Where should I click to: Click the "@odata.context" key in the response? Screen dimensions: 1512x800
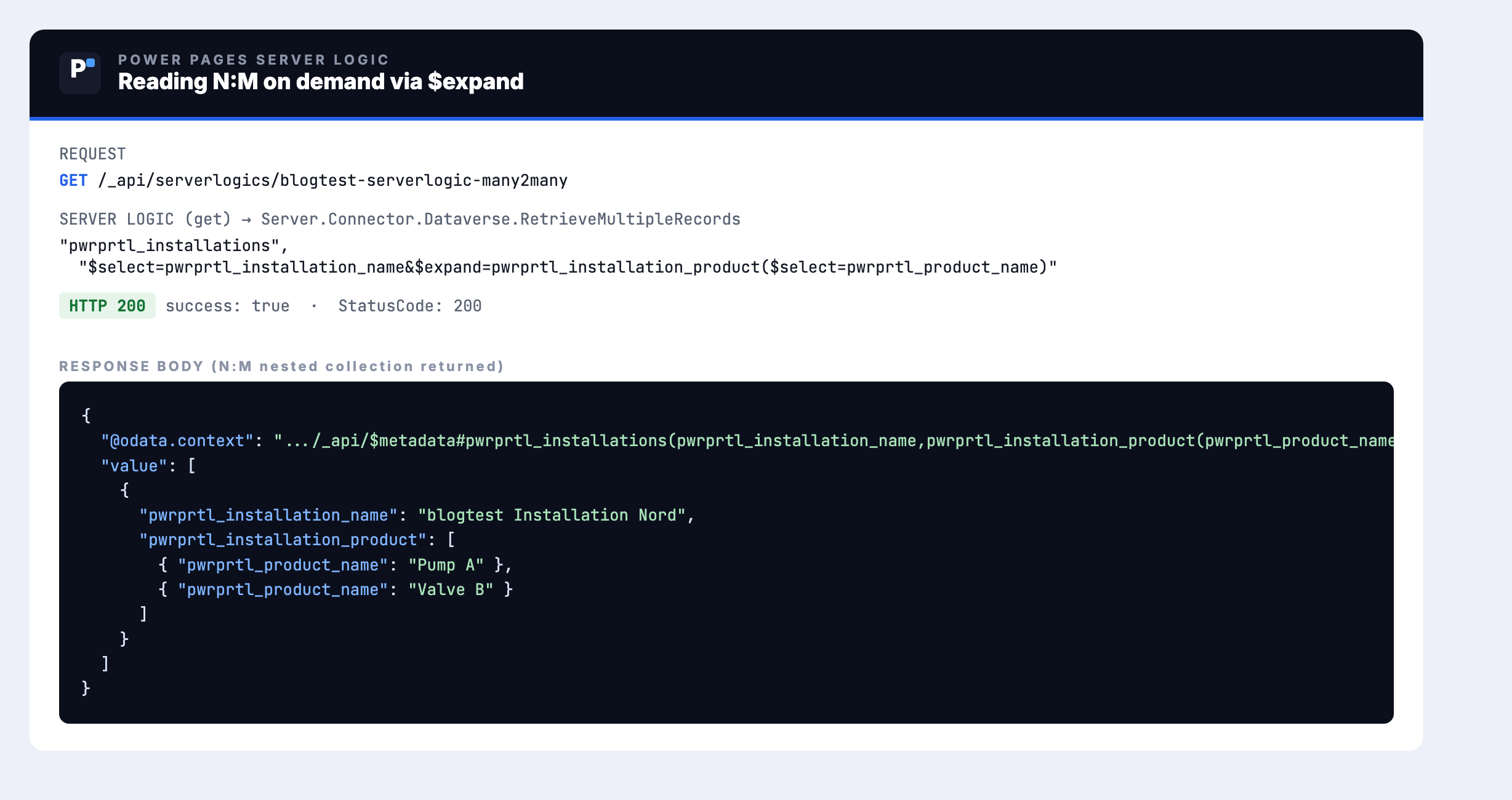[x=177, y=441]
